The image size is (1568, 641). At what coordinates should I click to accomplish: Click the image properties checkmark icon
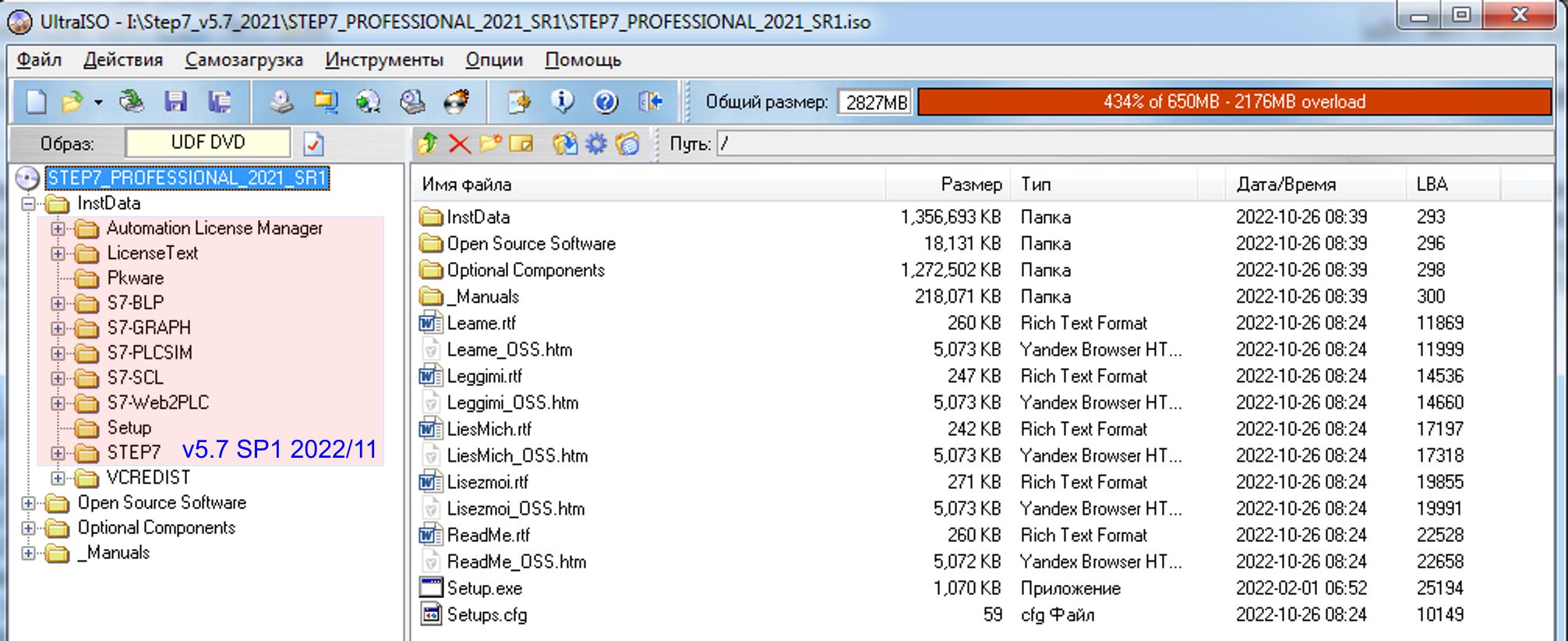point(313,143)
